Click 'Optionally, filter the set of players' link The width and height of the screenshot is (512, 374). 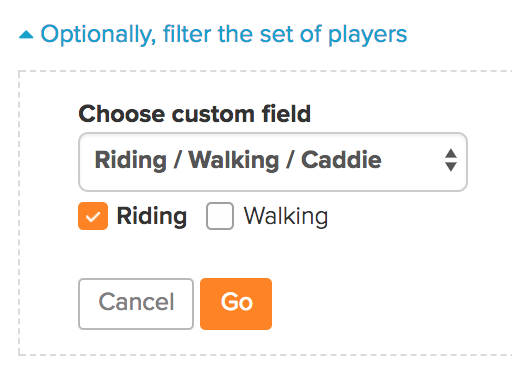224,34
